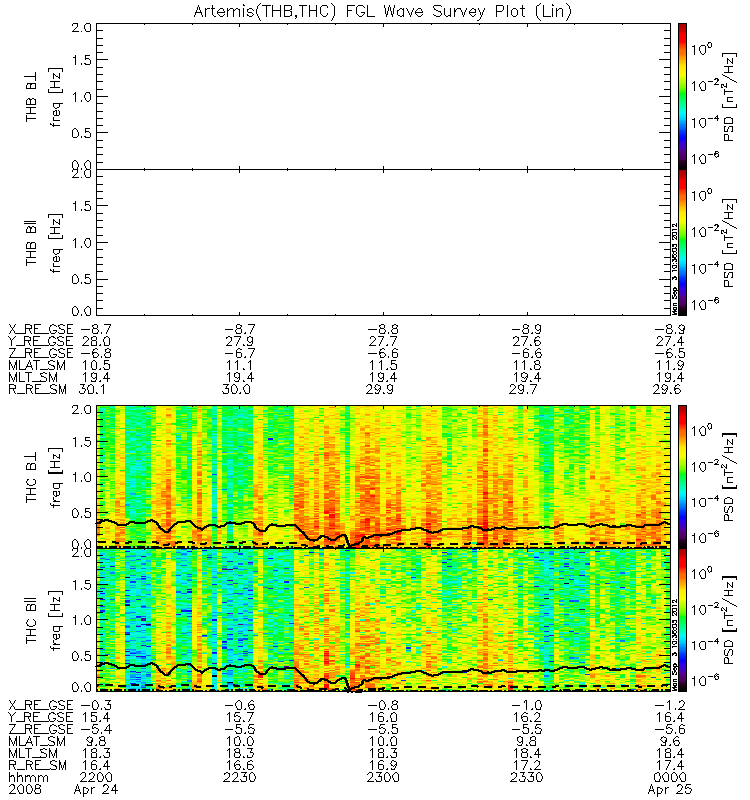Image resolution: width=750 pixels, height=800 pixels.
Task: Click the "PSD [nT²/Hz]" label of the top color bar
Action: [x=730, y=97]
